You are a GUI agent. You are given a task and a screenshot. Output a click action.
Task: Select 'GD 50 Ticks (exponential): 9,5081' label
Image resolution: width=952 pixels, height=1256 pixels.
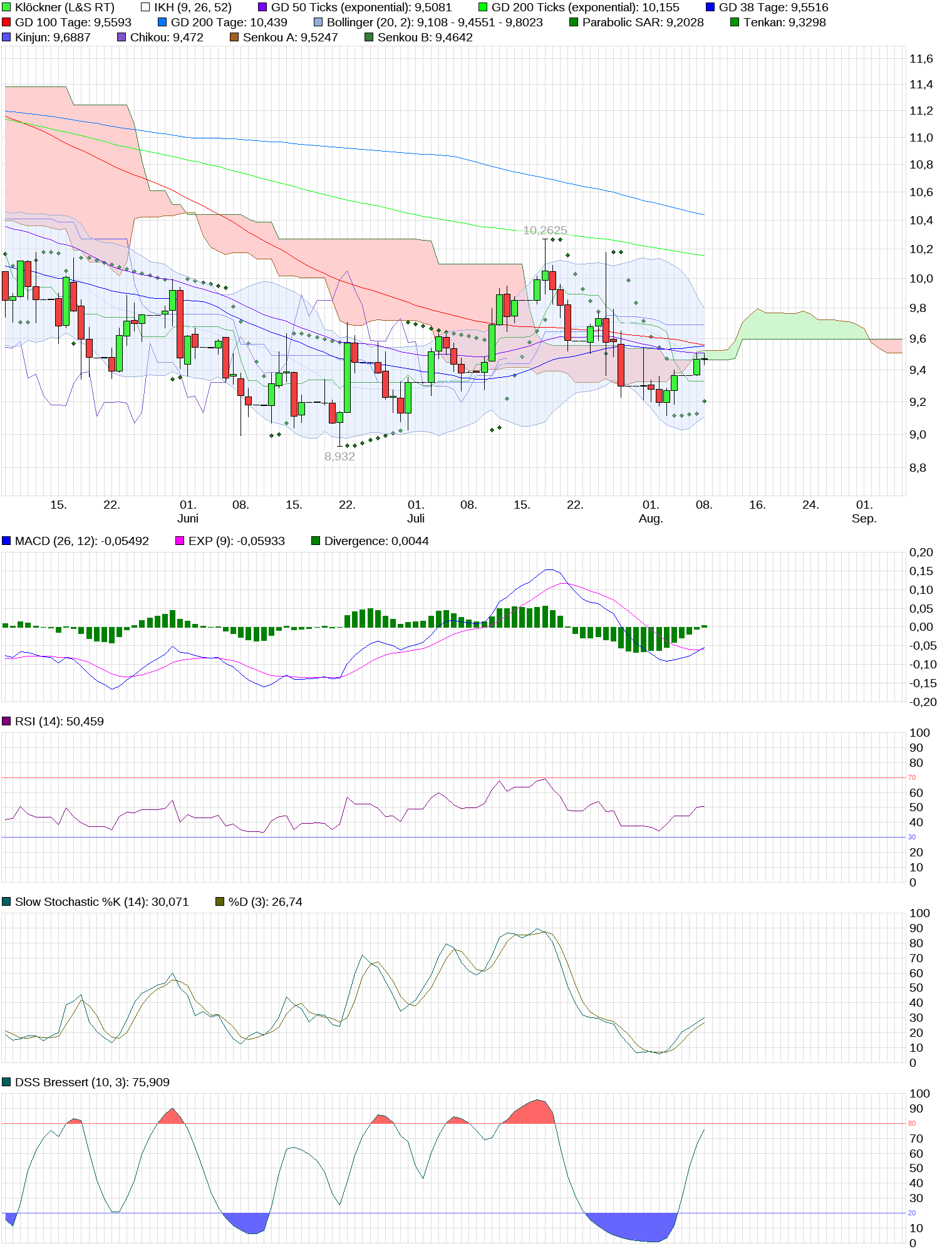(361, 8)
